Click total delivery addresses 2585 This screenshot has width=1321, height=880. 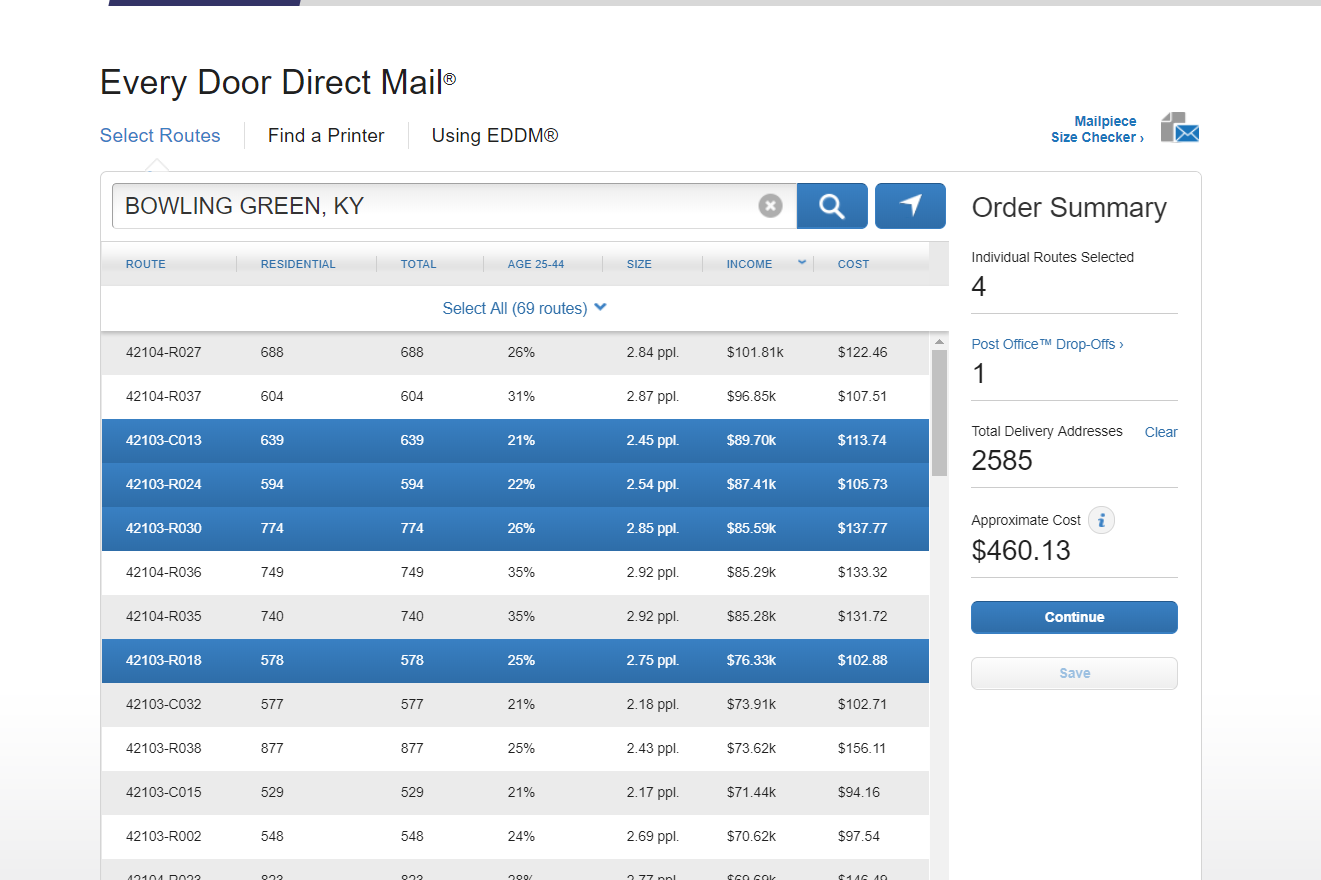(x=1002, y=461)
